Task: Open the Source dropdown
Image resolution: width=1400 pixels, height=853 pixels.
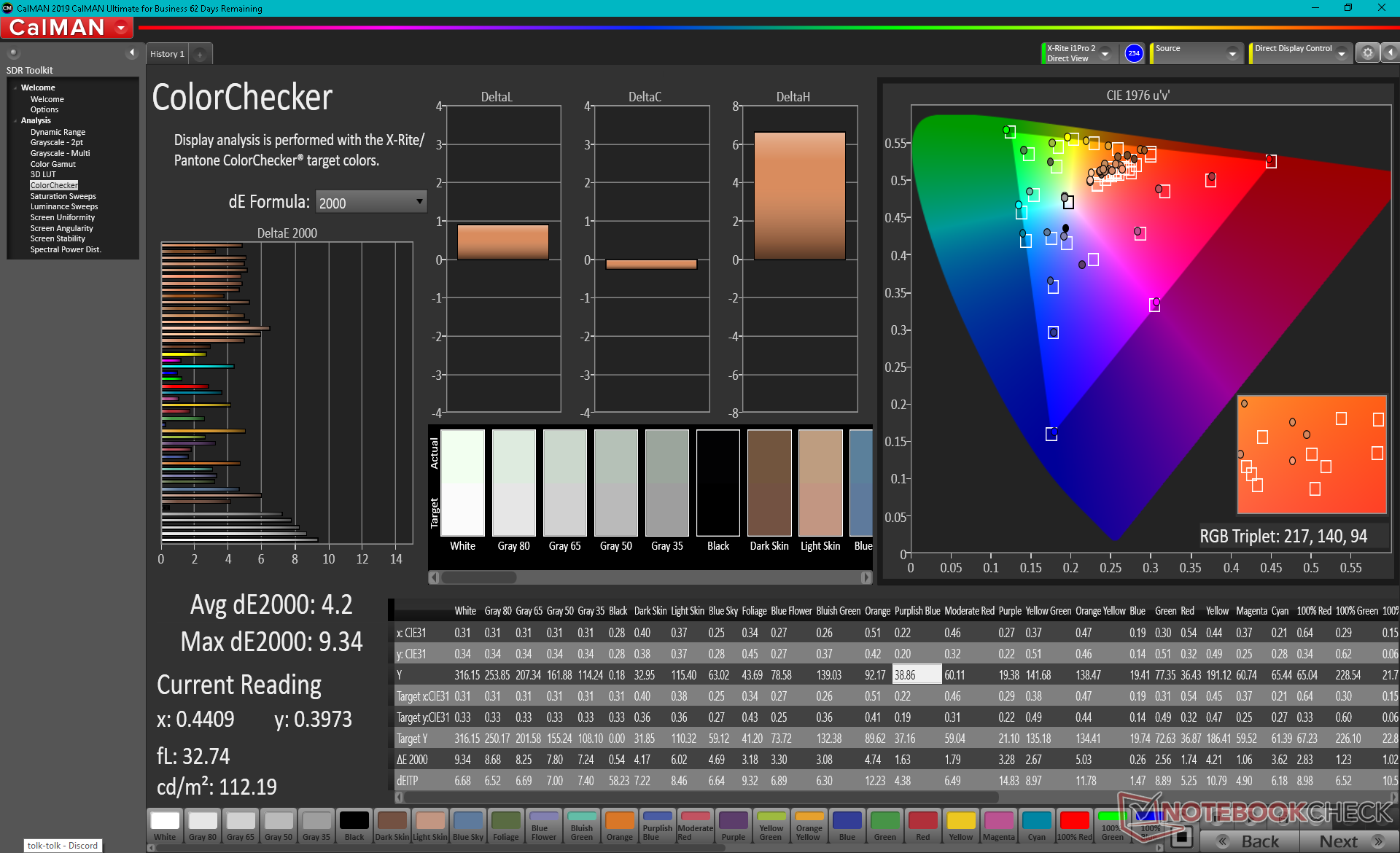Action: 1232,54
